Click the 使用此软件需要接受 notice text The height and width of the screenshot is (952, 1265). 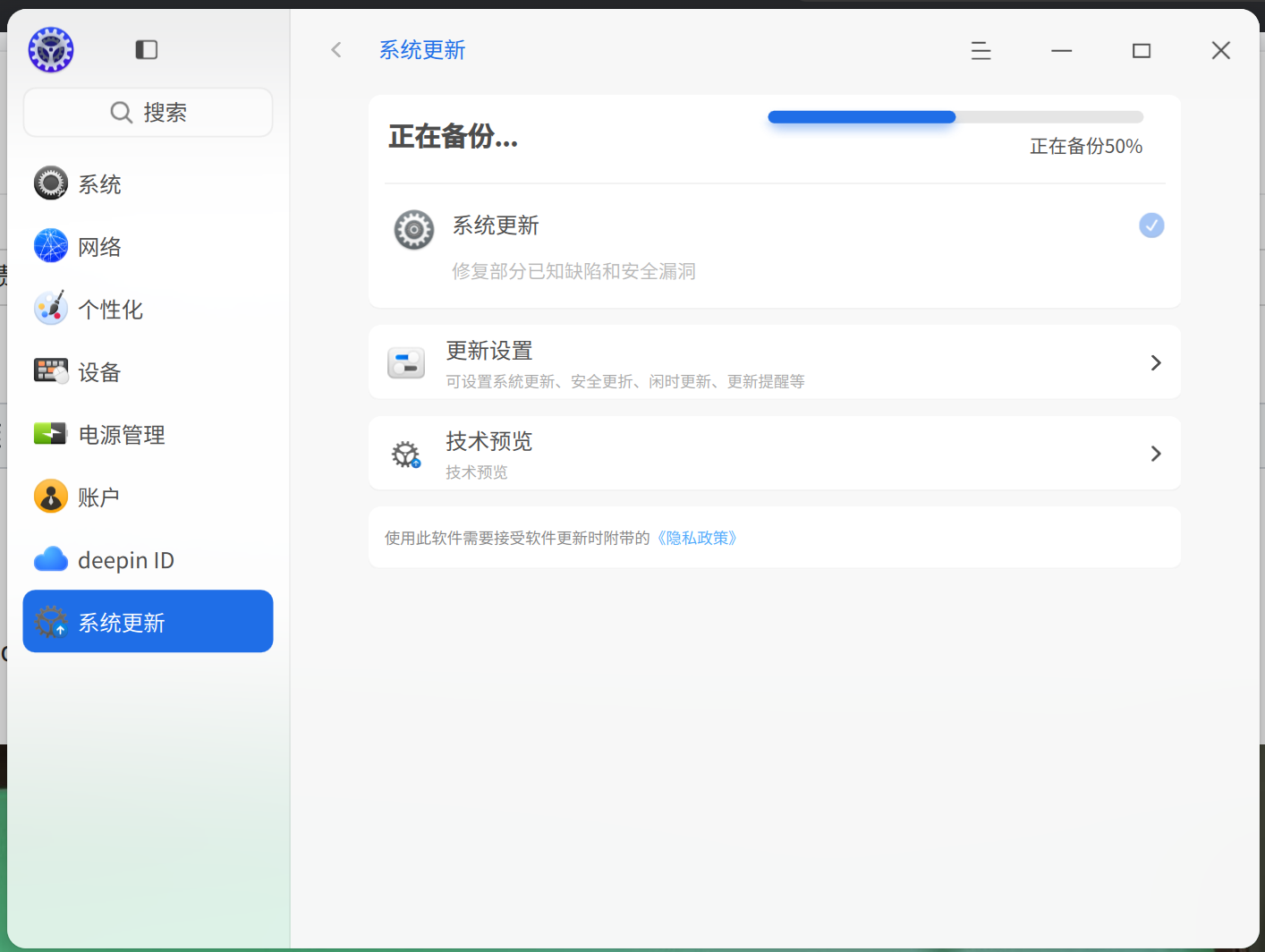pyautogui.click(x=517, y=538)
